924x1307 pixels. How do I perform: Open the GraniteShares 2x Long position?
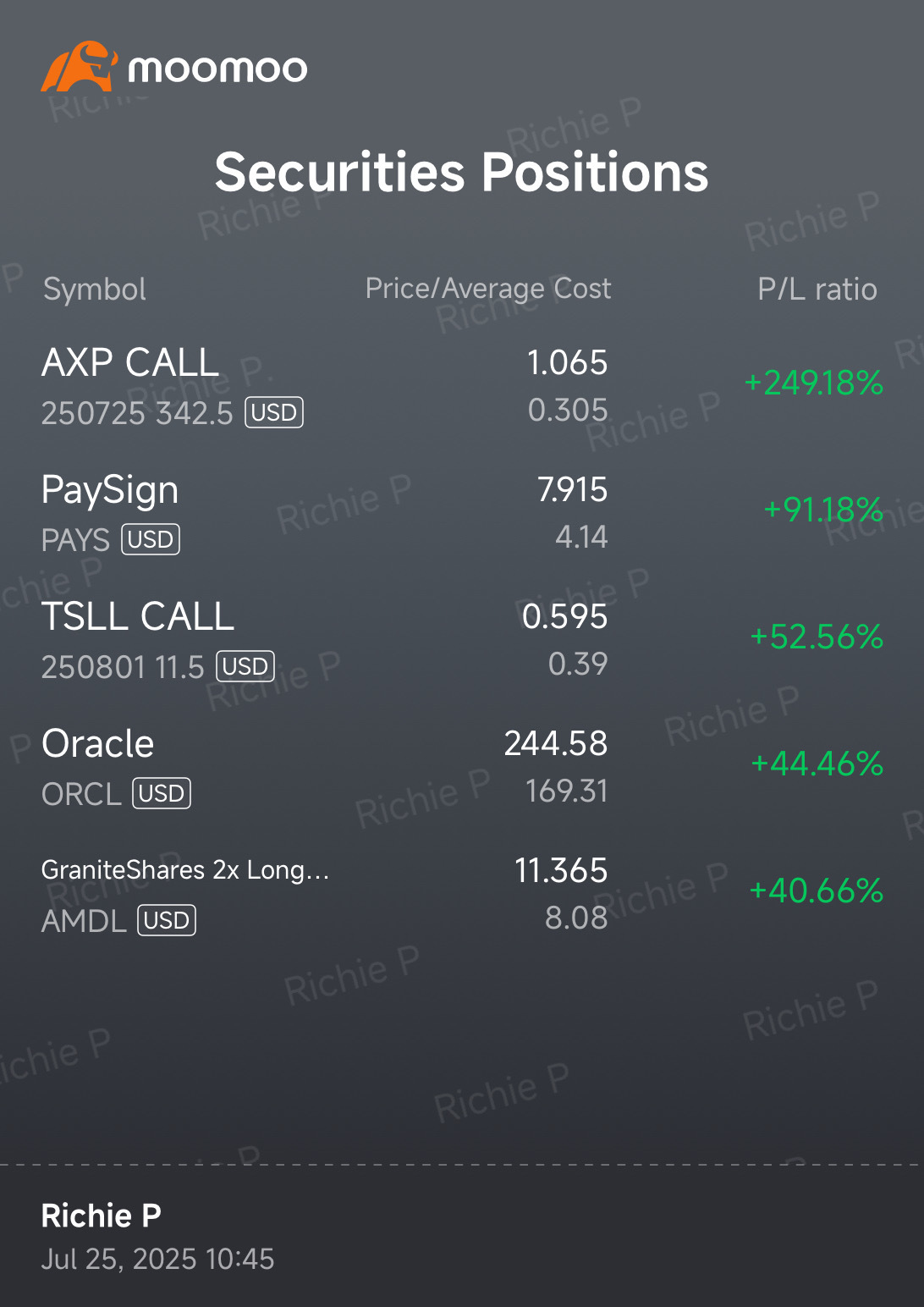462,895
